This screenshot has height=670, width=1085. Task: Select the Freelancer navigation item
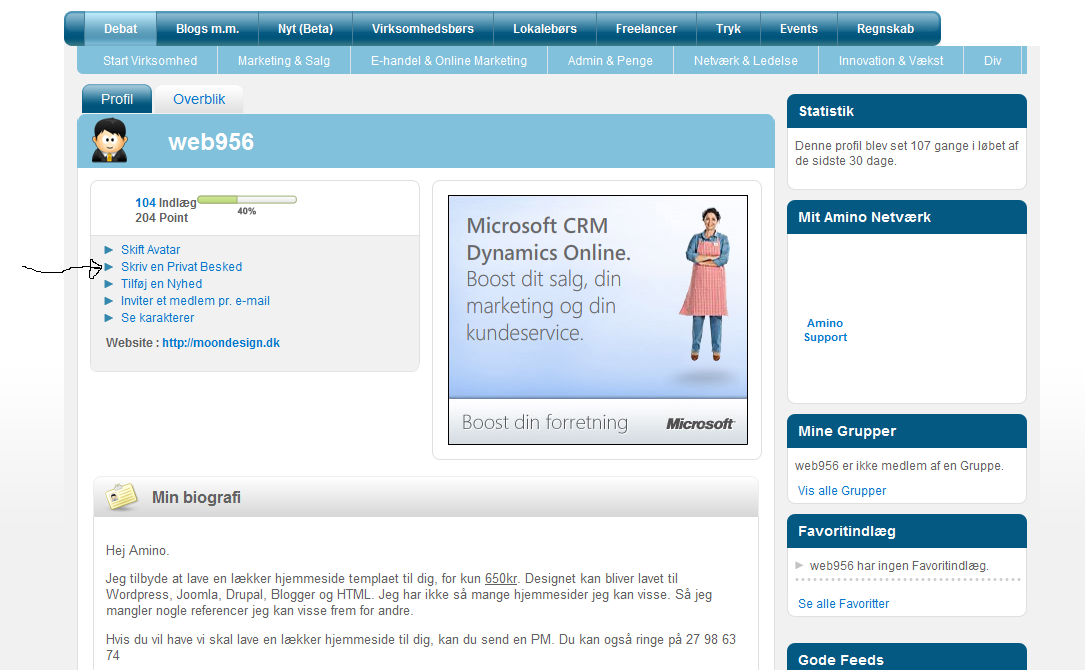[x=646, y=29]
